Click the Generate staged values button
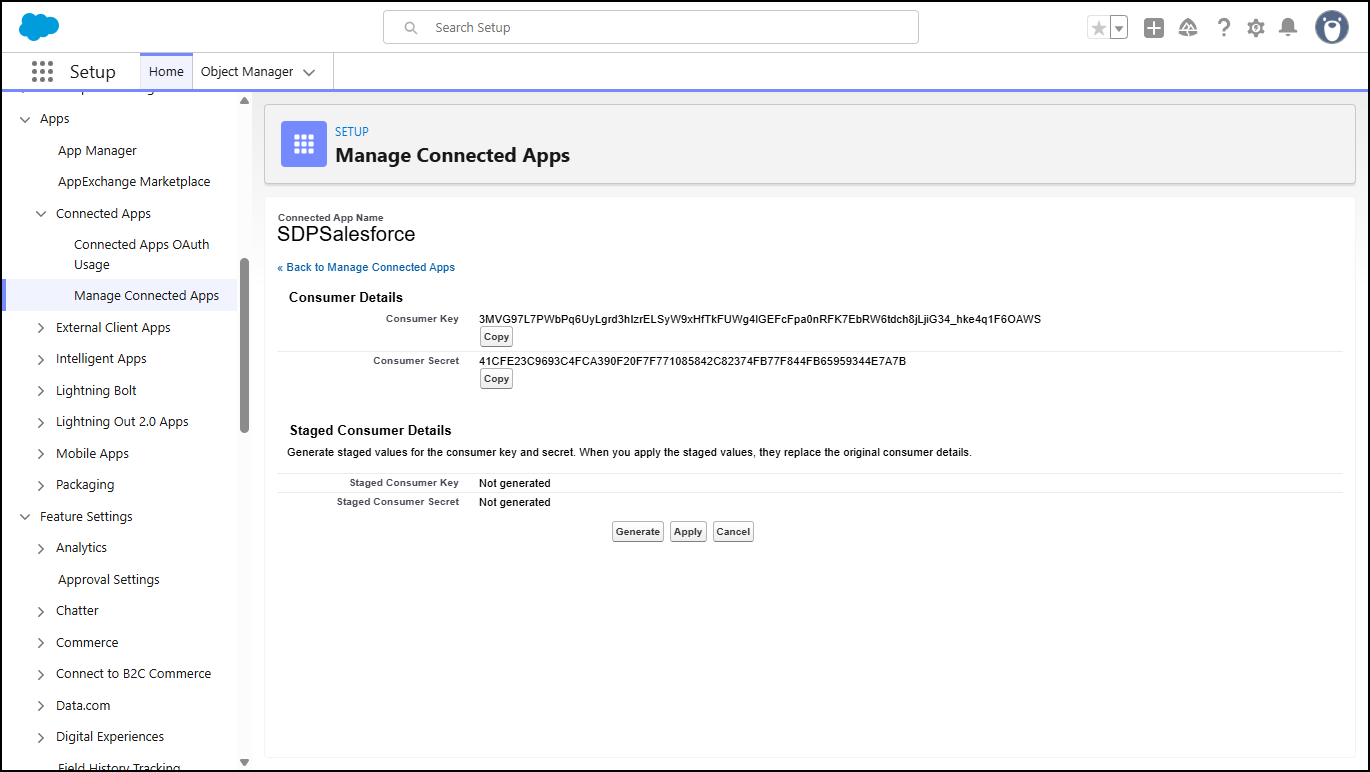1370x772 pixels. 637,532
